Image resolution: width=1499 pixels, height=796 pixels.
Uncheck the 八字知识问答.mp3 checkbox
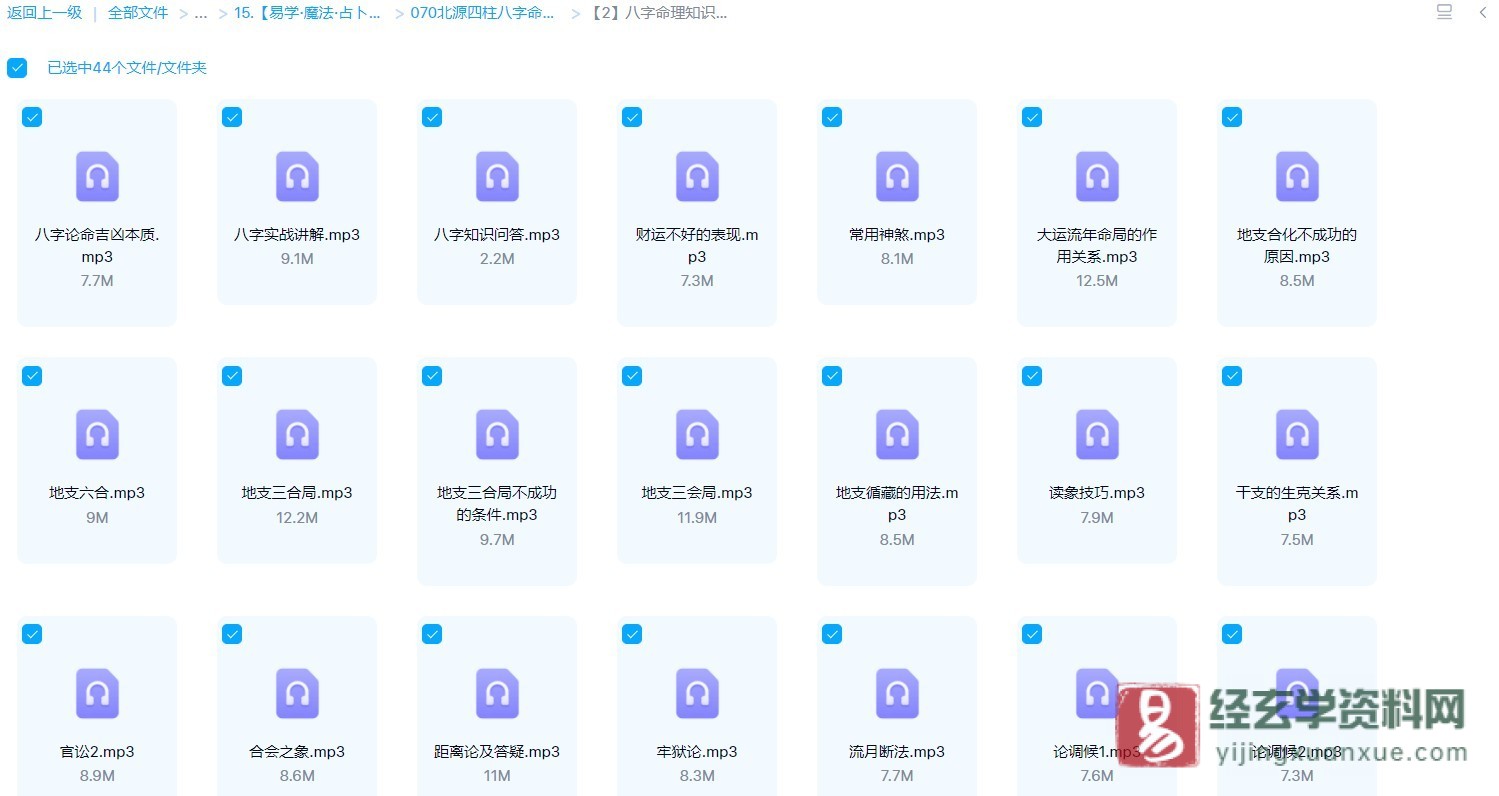(x=432, y=117)
